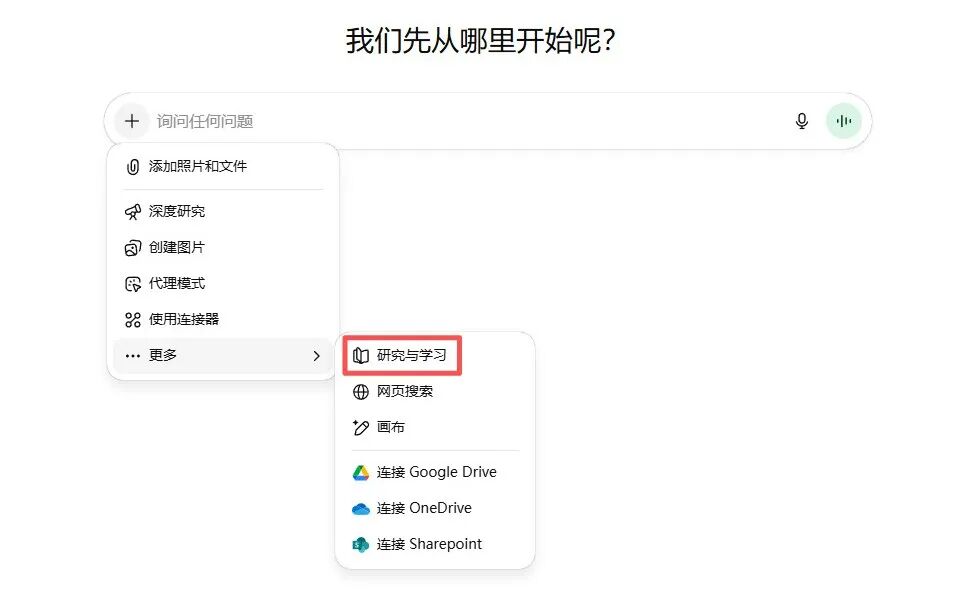Click the create image icon
This screenshot has height=610, width=955.
tap(133, 248)
